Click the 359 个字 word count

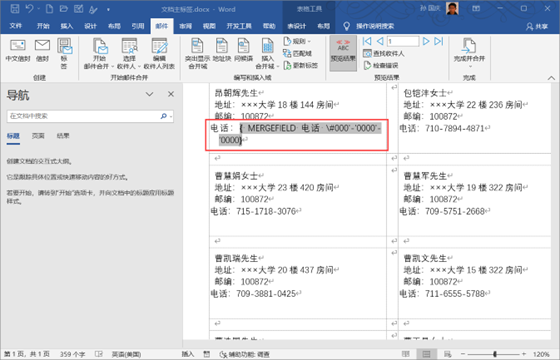(72, 354)
